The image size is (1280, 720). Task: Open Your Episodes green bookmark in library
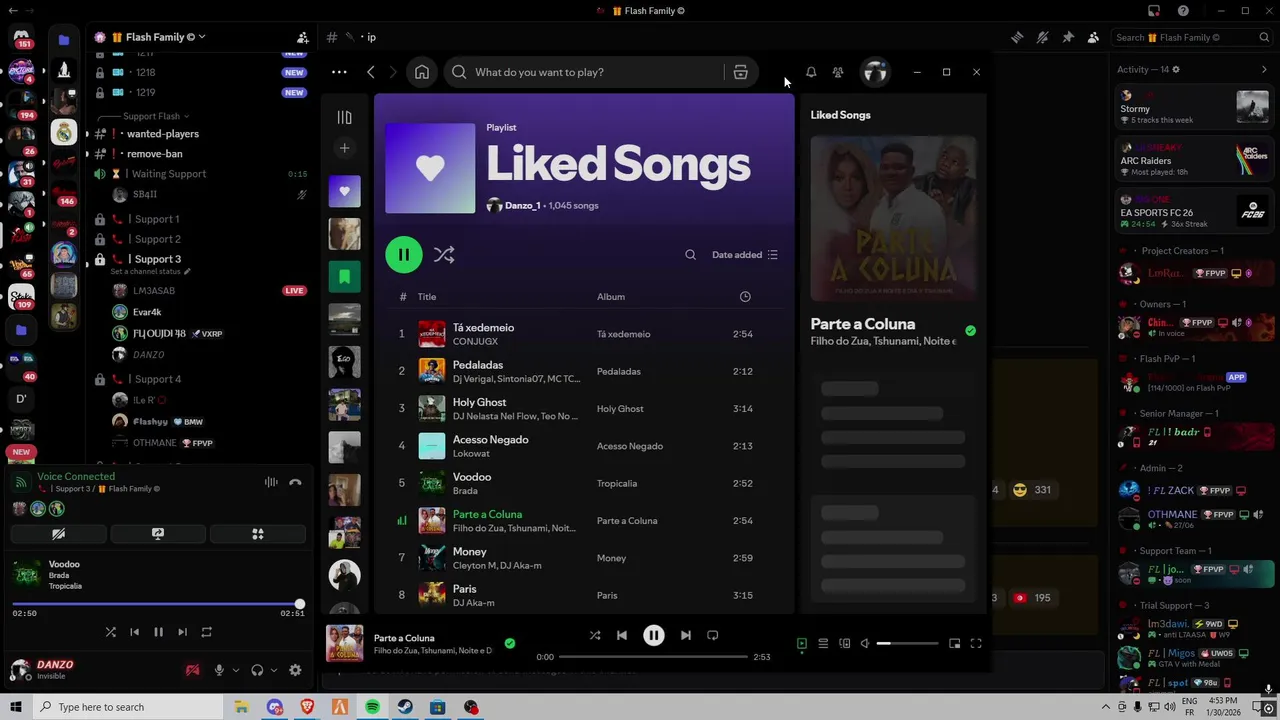[x=344, y=276]
